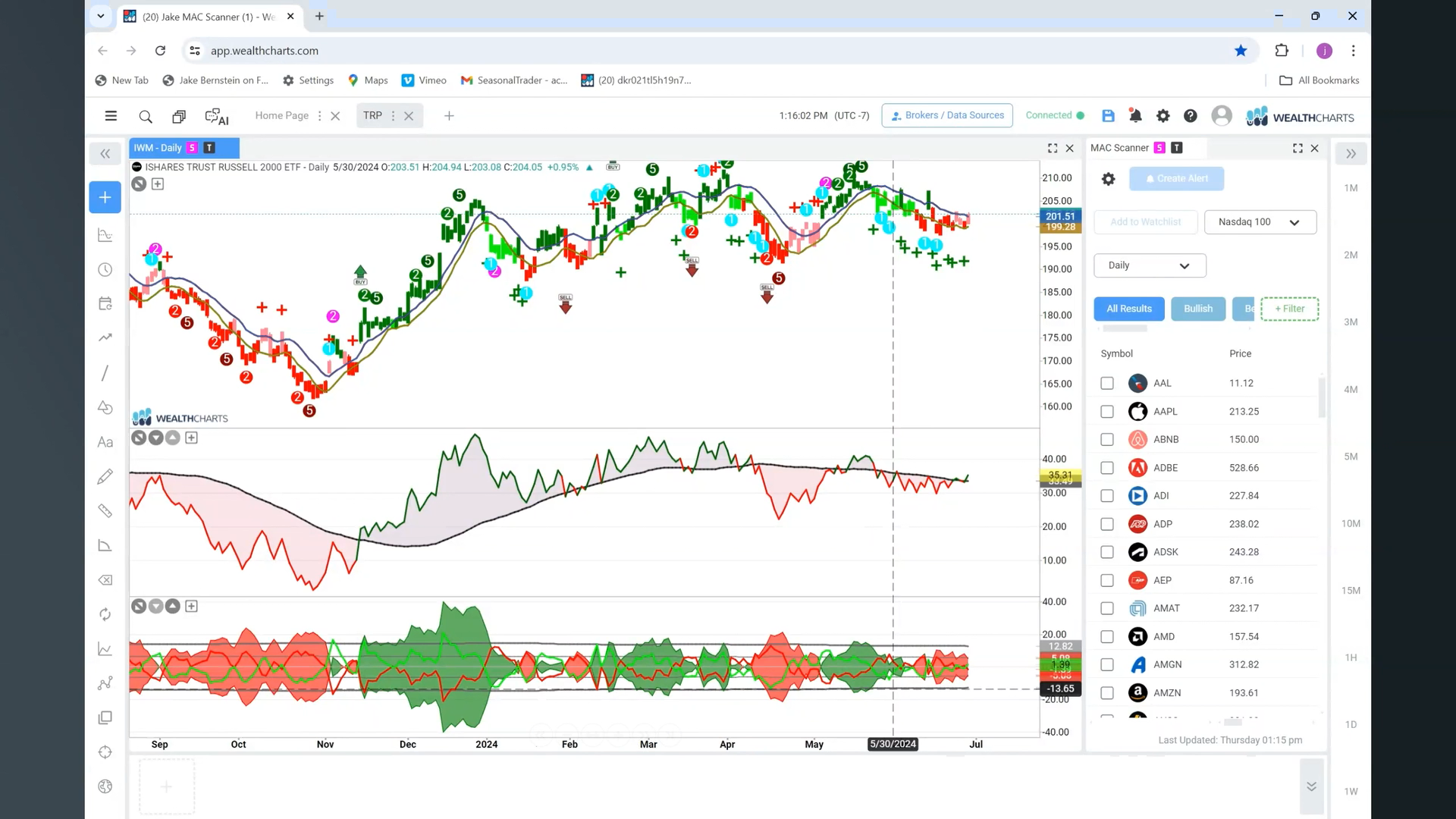
Task: Expand the right timeframe sidebar
Action: click(1351, 154)
